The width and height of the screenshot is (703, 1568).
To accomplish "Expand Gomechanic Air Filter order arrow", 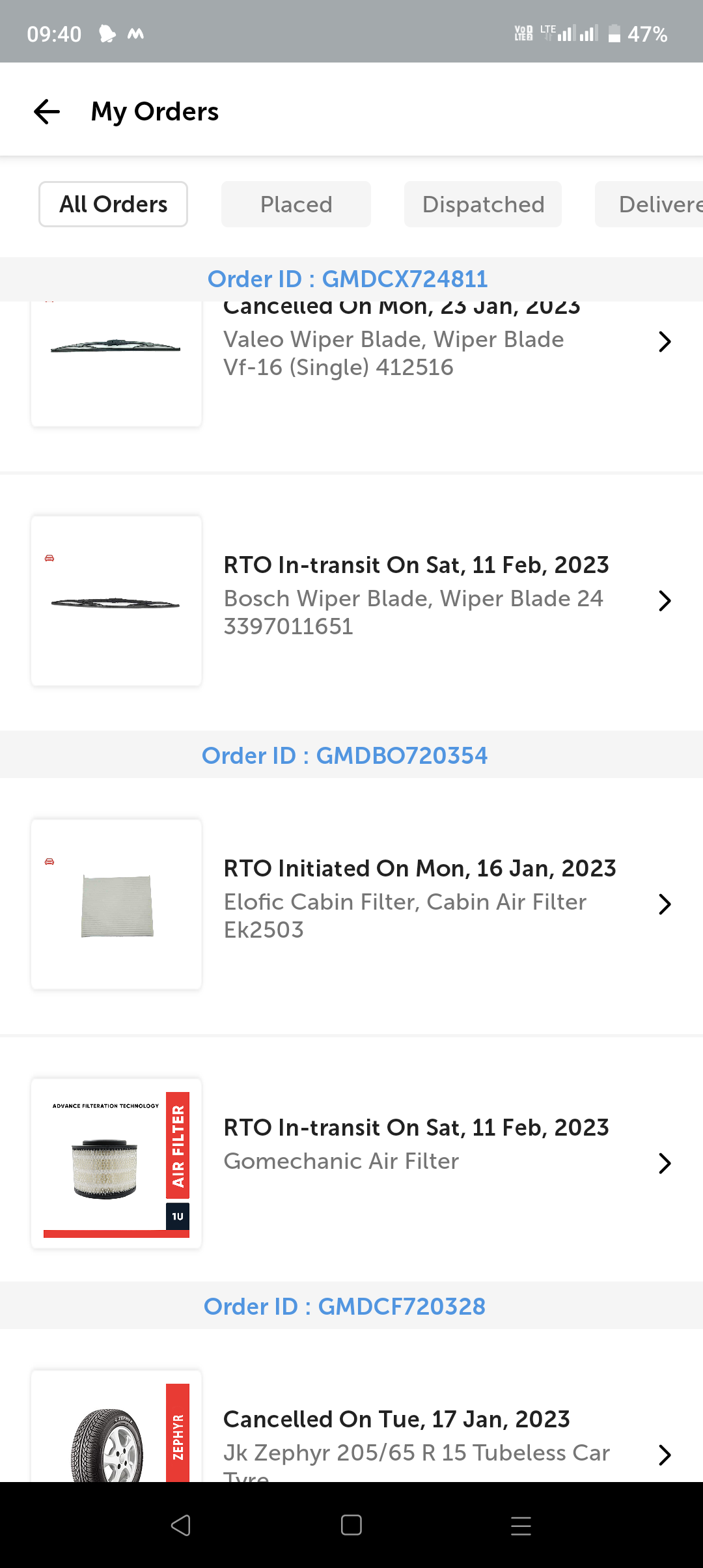I will (664, 1163).
